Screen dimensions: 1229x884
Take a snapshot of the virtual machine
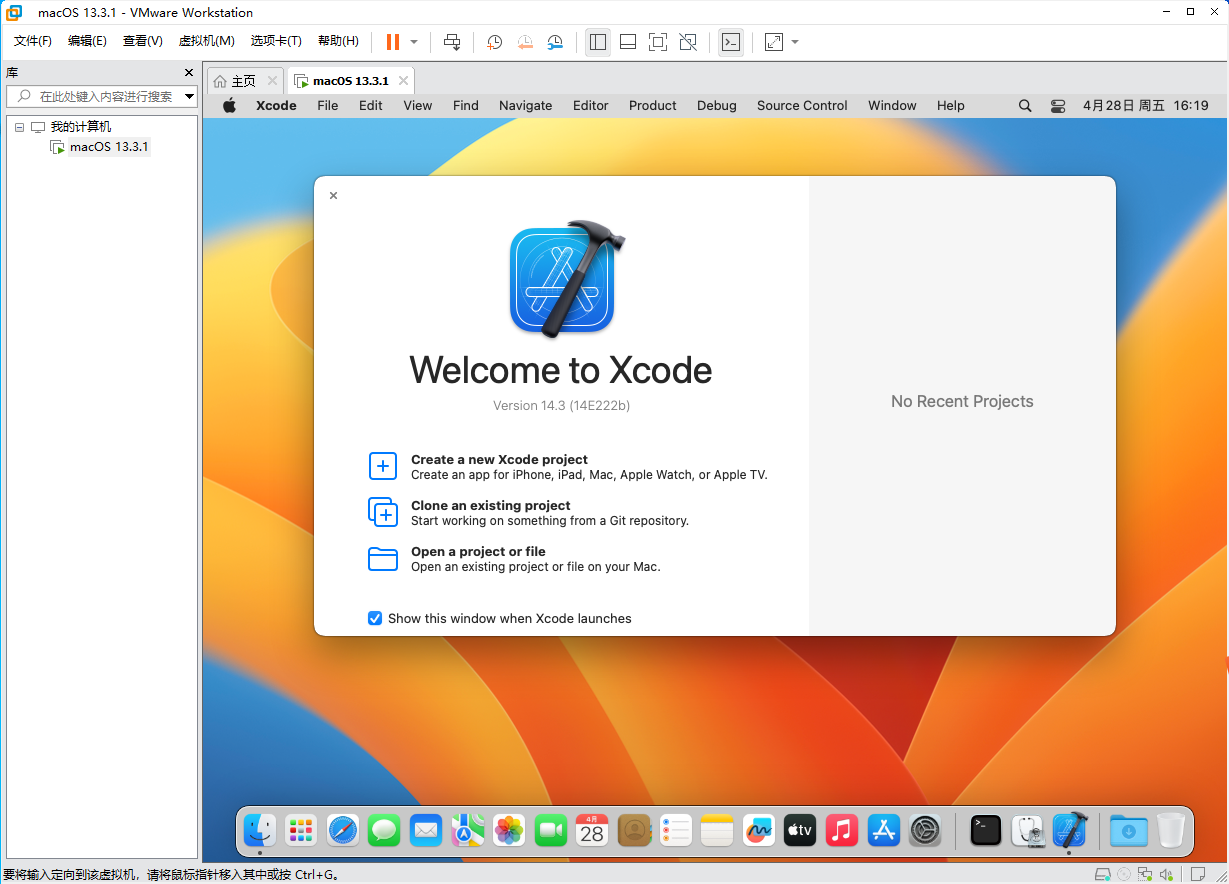tap(493, 42)
